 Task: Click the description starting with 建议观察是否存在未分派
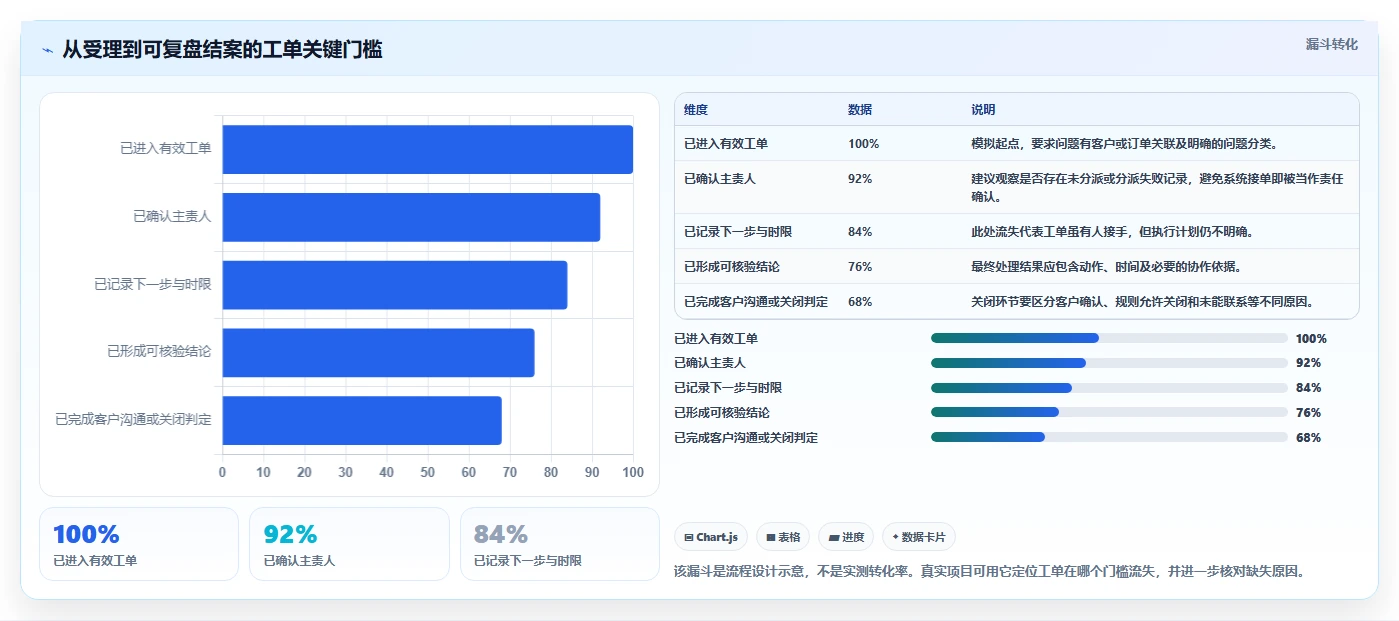[x=1158, y=187]
